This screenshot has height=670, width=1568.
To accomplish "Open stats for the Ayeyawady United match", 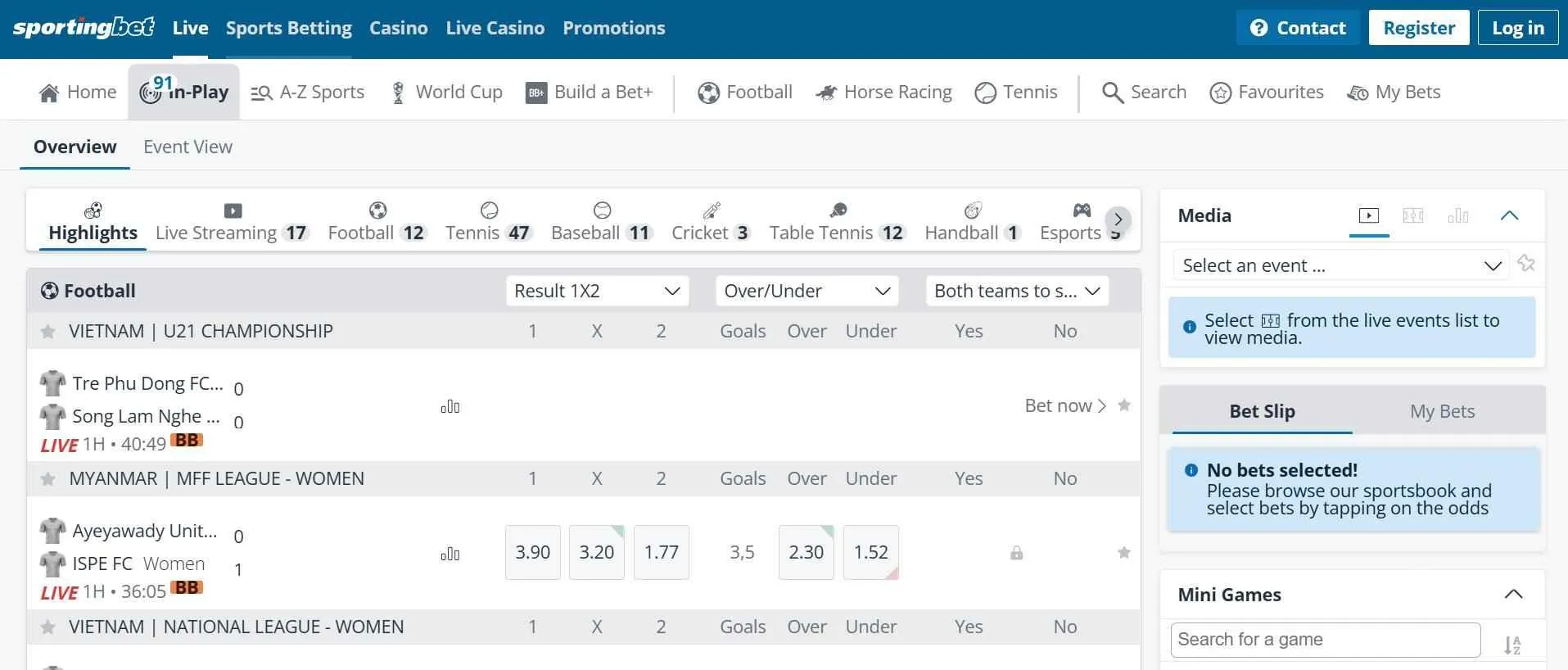I will (x=450, y=555).
